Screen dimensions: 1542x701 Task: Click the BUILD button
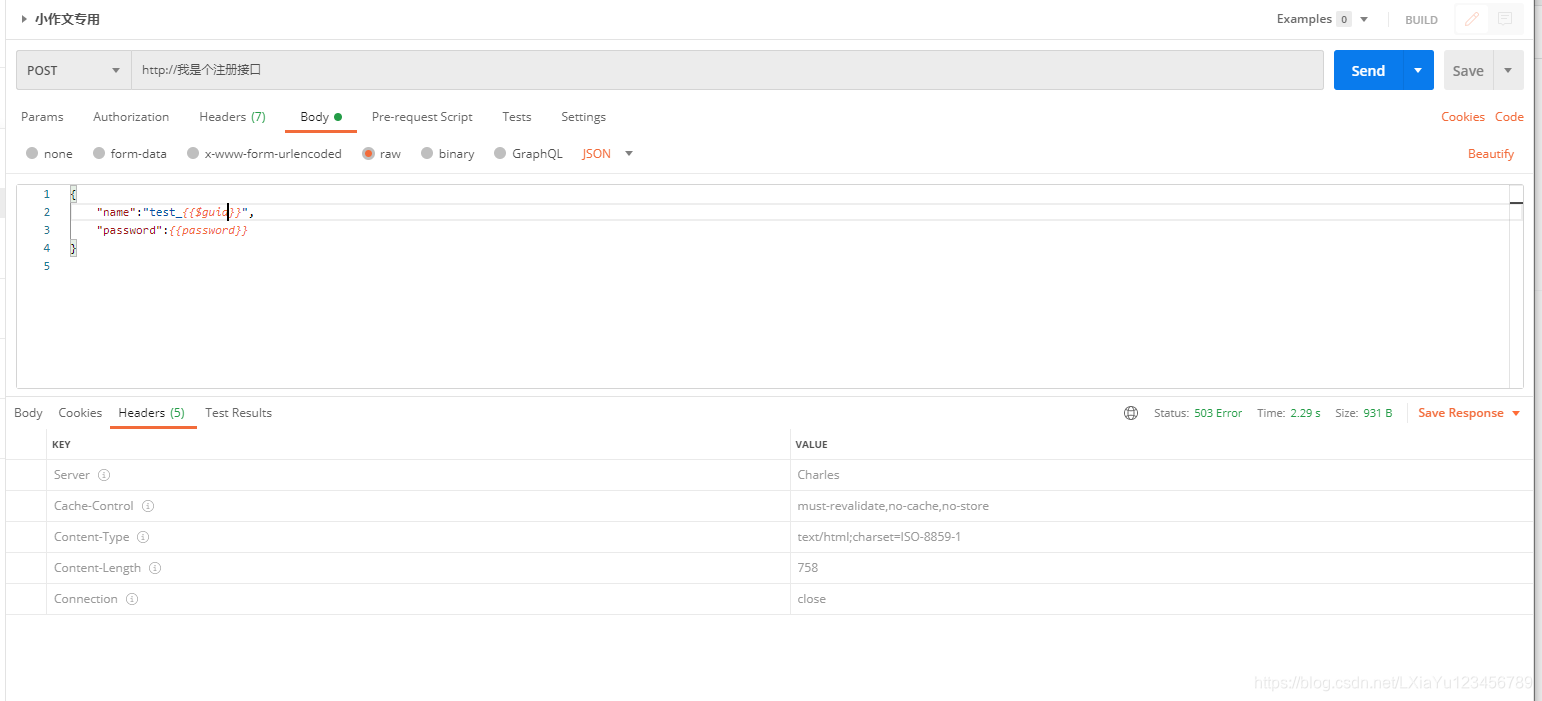(1421, 20)
